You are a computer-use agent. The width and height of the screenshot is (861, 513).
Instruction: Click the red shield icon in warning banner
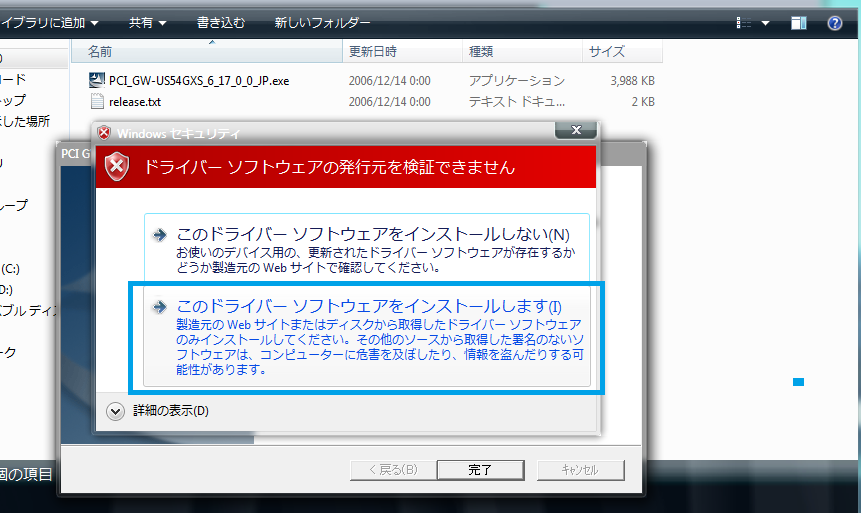[x=117, y=166]
